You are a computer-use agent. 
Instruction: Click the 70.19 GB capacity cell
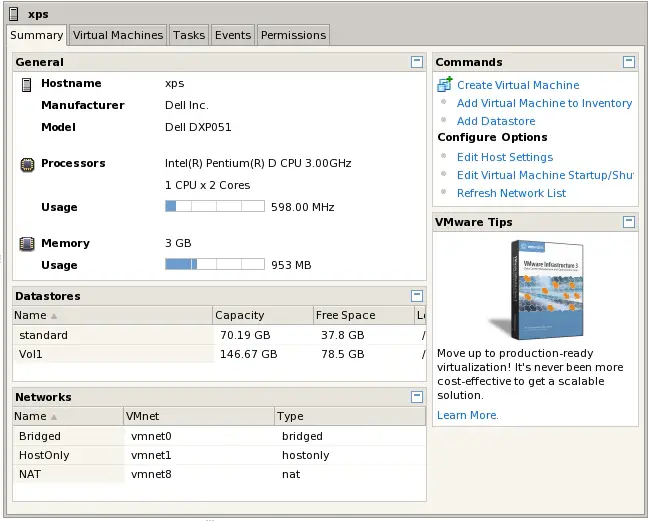[x=245, y=335]
